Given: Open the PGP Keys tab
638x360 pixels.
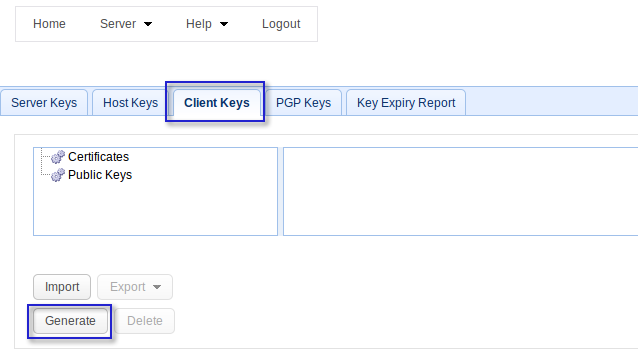Looking at the screenshot, I should click(x=303, y=103).
